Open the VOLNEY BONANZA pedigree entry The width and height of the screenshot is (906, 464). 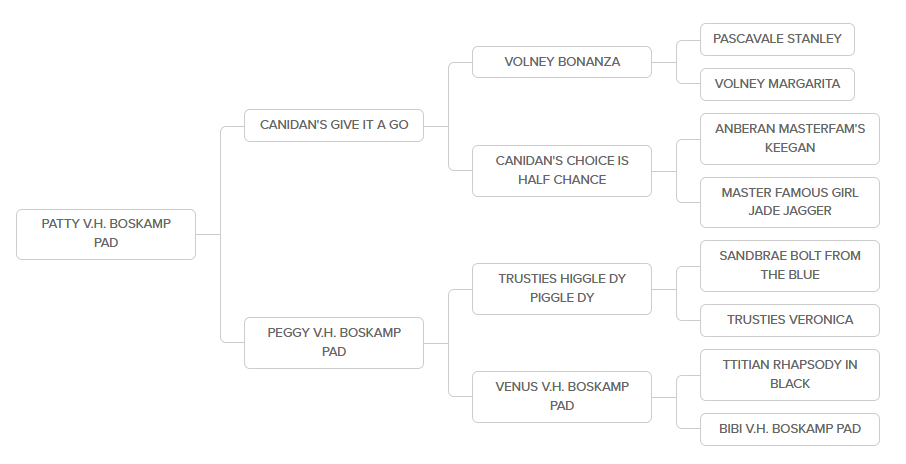pos(562,62)
